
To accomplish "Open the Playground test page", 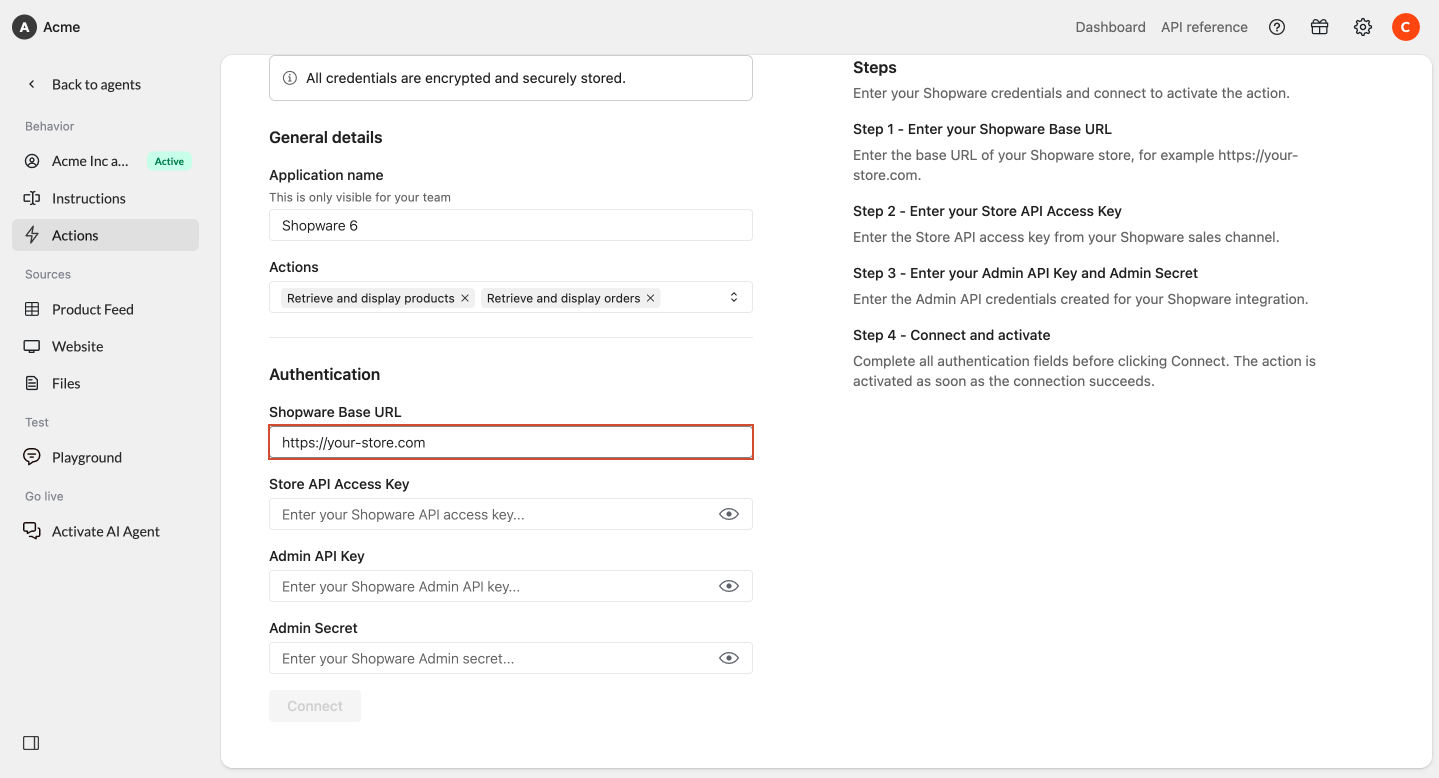I will tap(105, 457).
